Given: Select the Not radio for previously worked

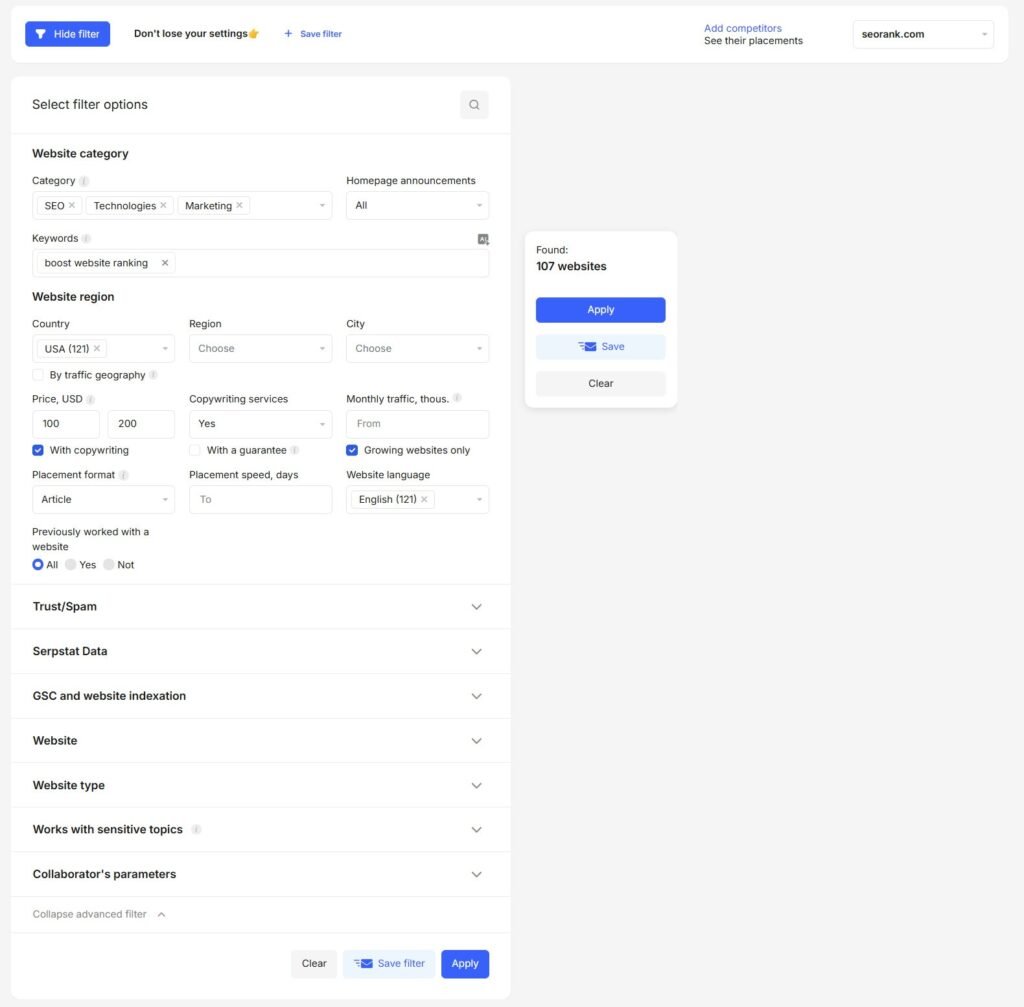Looking at the screenshot, I should [109, 565].
